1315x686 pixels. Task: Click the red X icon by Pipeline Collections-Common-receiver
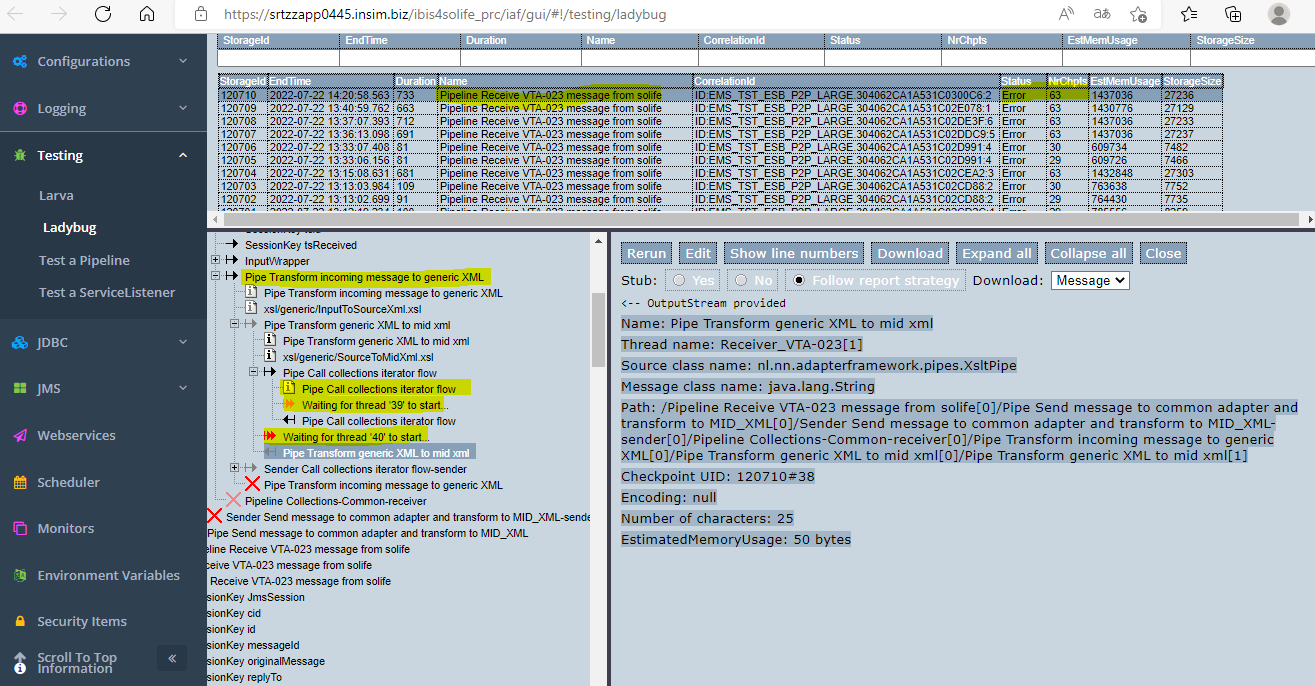coord(233,500)
